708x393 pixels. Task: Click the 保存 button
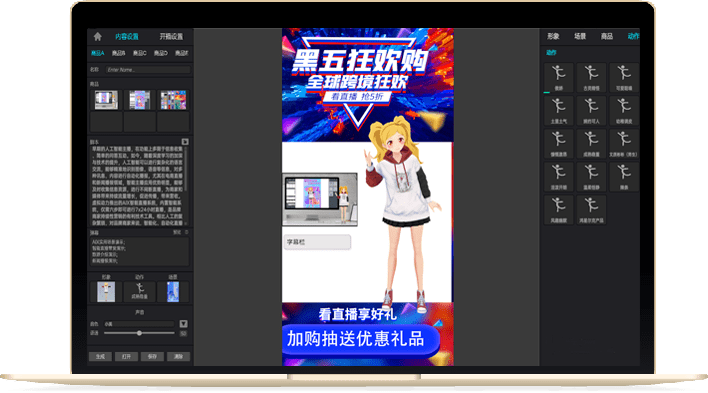click(152, 356)
